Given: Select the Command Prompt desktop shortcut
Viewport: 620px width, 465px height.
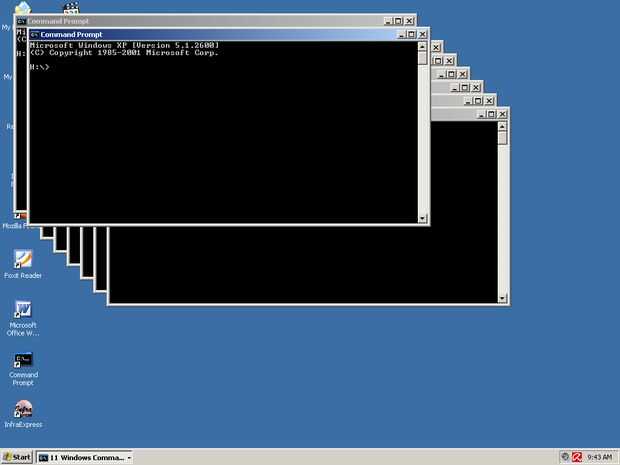Looking at the screenshot, I should (x=23, y=369).
